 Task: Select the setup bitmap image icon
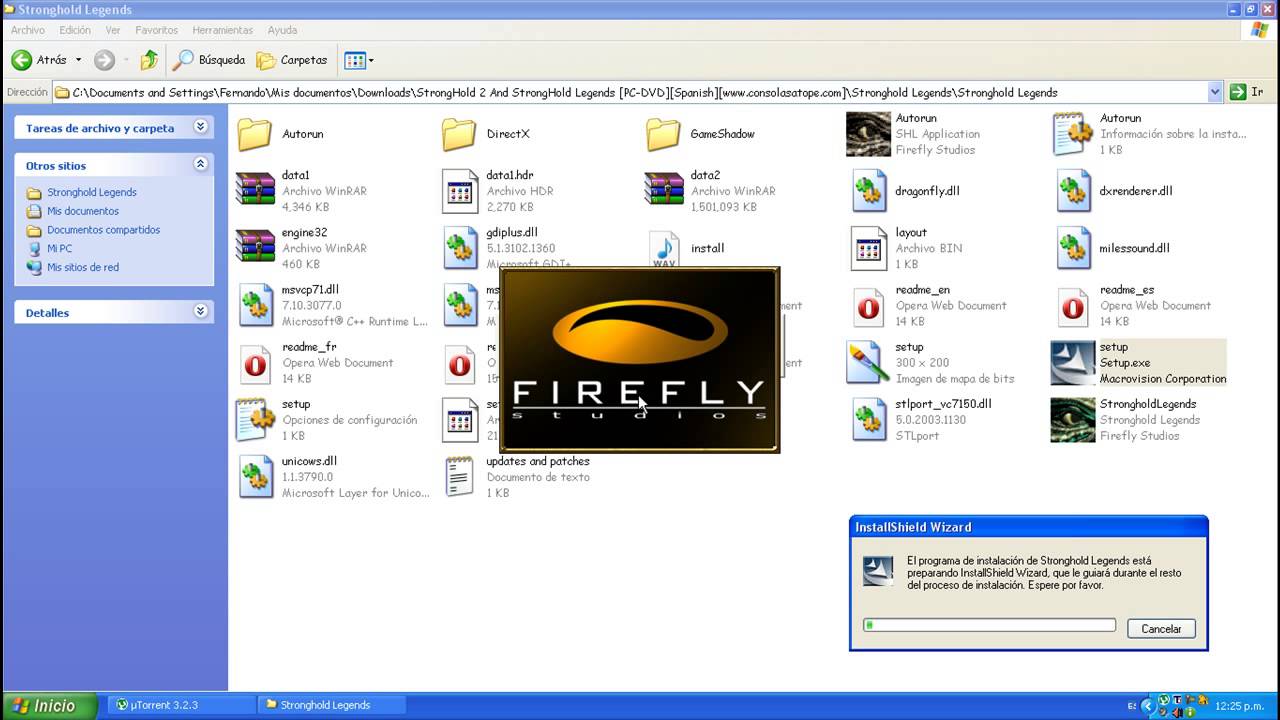coord(867,363)
